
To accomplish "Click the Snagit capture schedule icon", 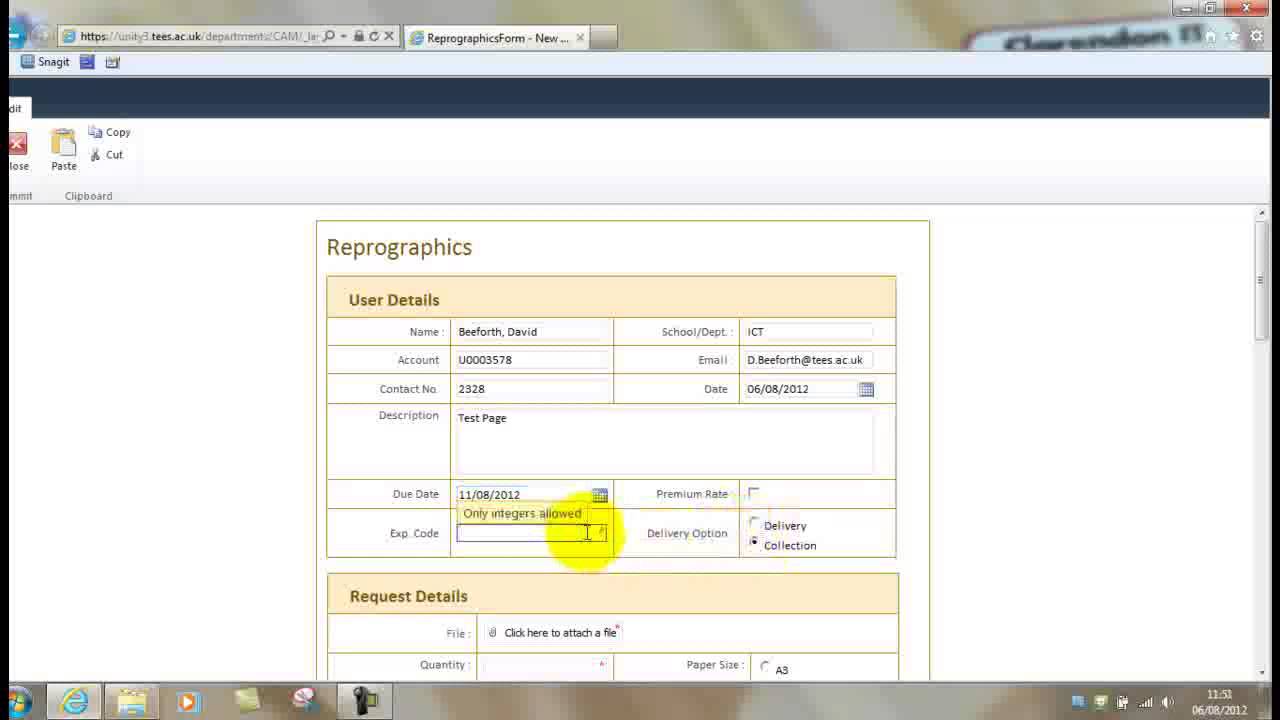I will pos(112,62).
